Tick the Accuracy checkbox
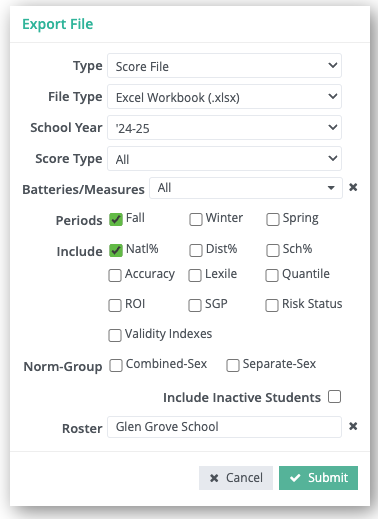This screenshot has width=378, height=519. click(x=115, y=276)
